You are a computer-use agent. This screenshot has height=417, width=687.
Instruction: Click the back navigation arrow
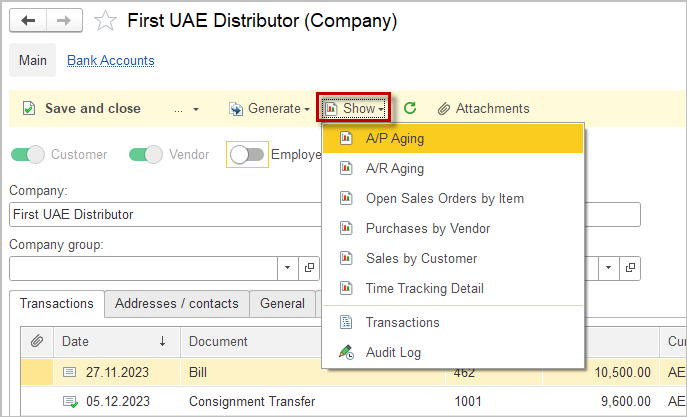(x=28, y=20)
